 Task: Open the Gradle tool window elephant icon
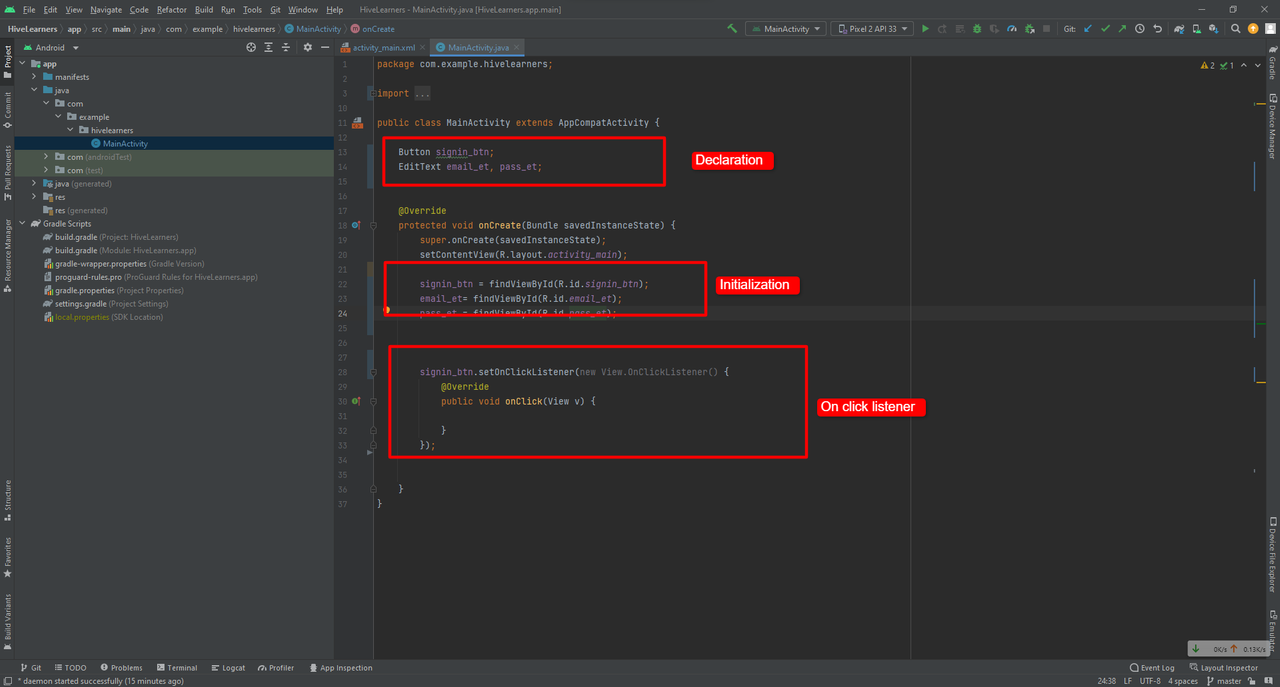click(1272, 61)
